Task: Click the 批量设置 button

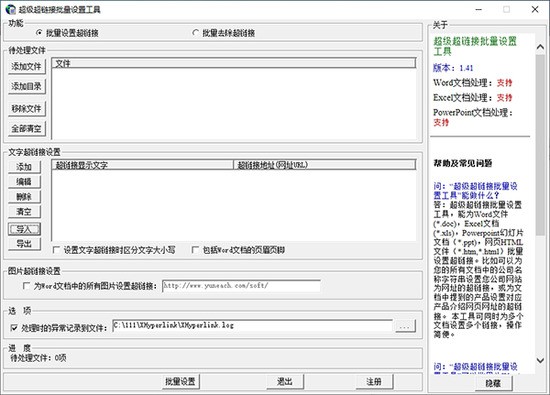Action: (x=180, y=382)
